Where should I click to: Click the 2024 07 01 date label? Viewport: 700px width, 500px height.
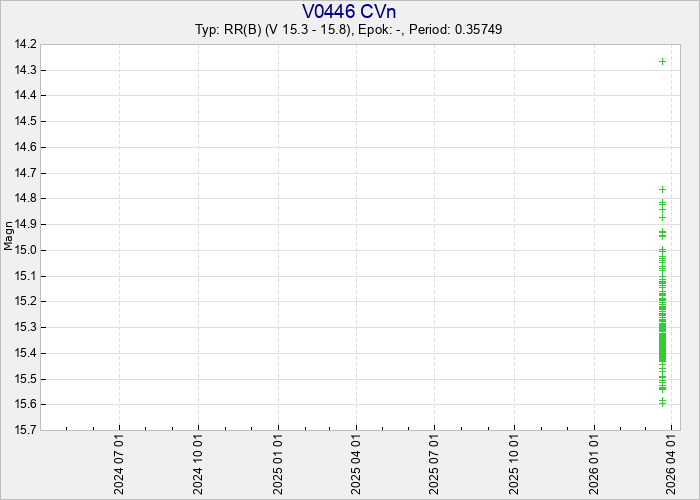coord(120,462)
